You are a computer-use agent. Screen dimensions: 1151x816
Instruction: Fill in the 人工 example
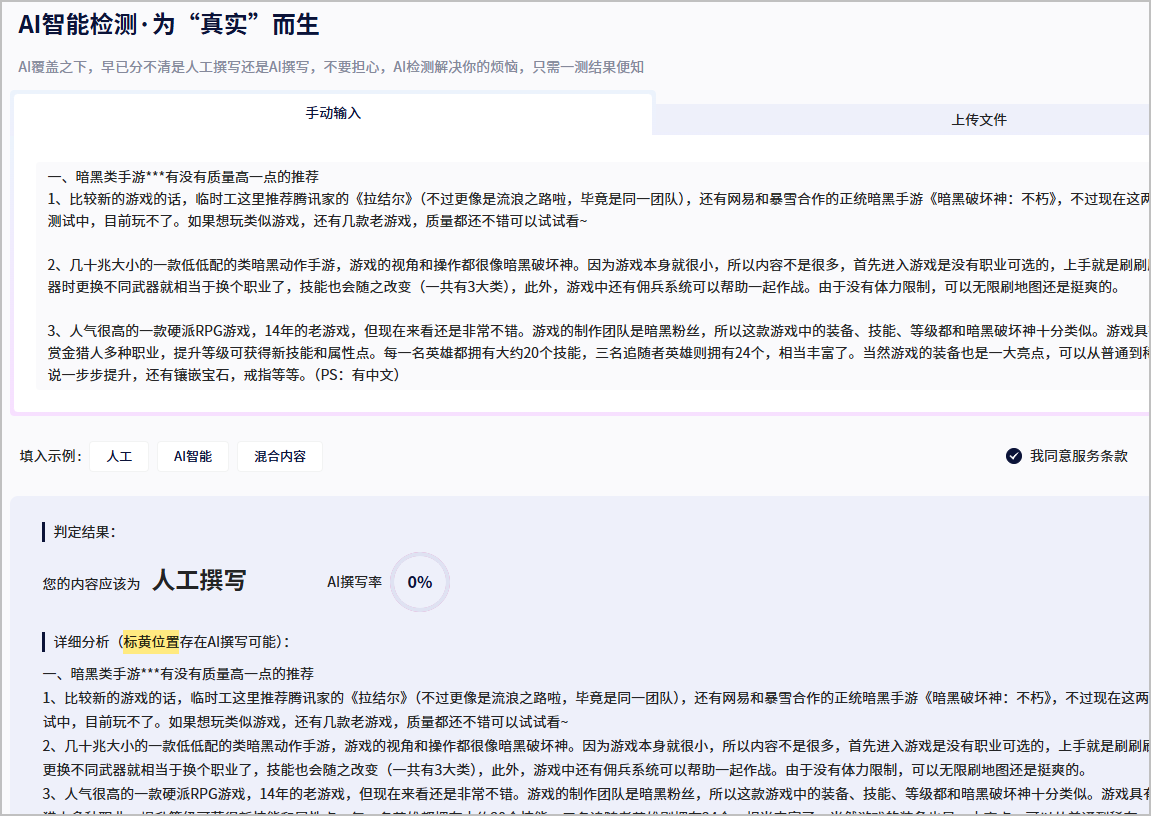(119, 457)
